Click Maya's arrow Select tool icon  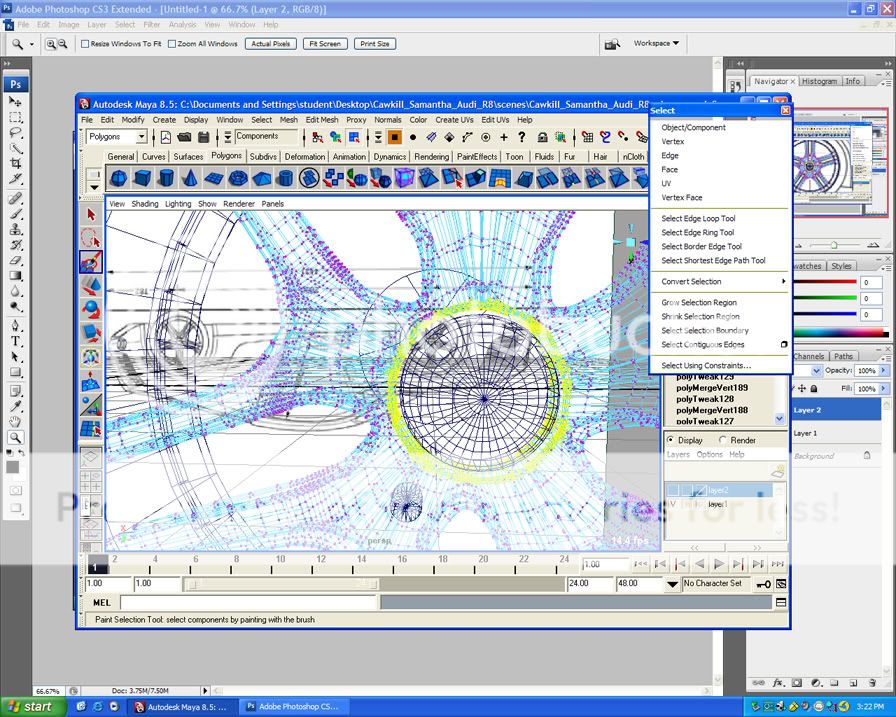[x=91, y=214]
